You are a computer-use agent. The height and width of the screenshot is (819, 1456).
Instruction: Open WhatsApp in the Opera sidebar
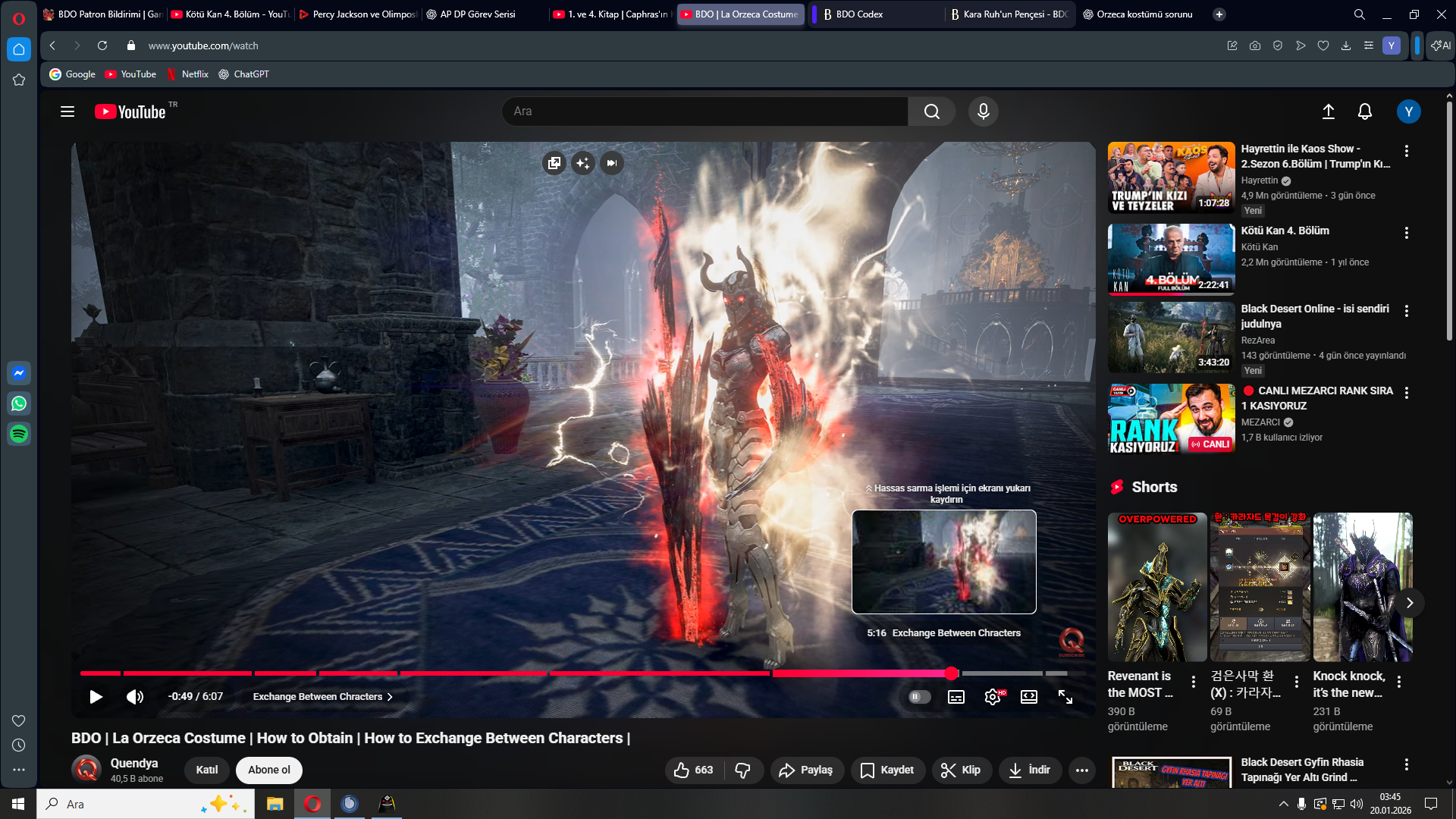(x=19, y=403)
